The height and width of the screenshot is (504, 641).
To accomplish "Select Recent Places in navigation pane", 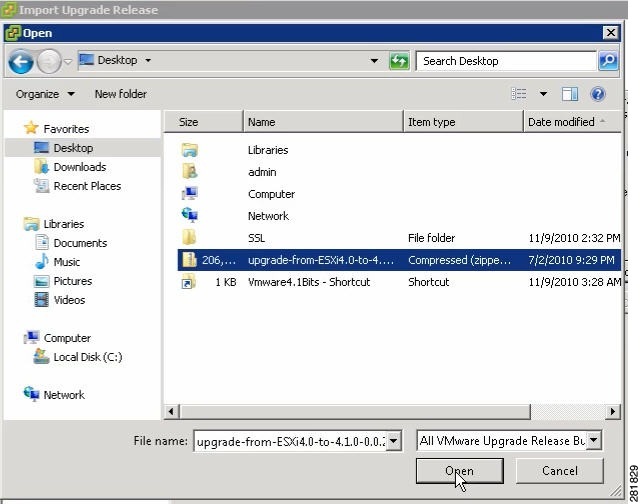I will pos(87,186).
